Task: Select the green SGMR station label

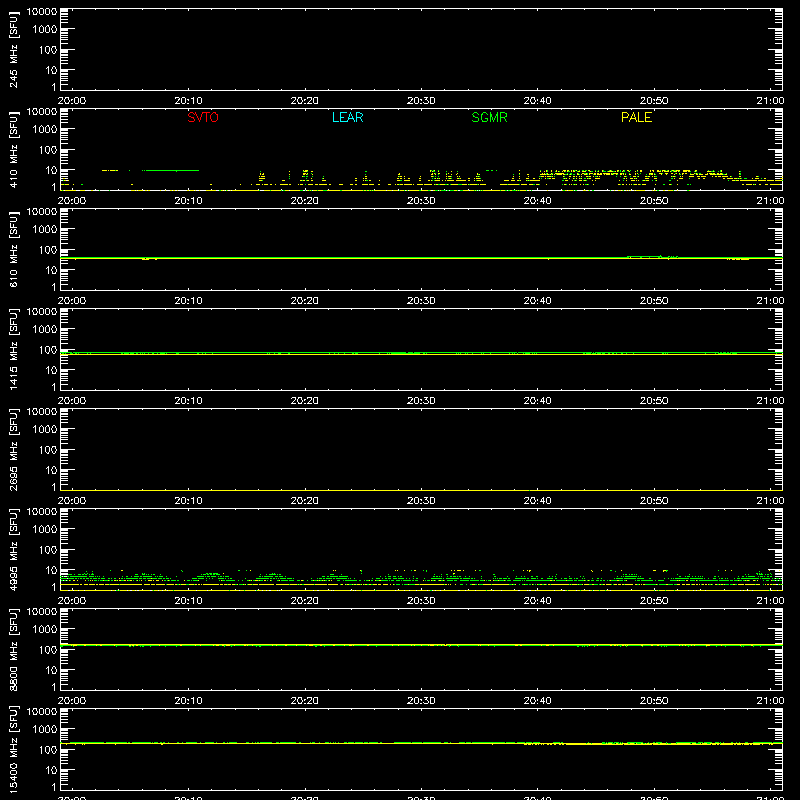Action: pyautogui.click(x=489, y=117)
